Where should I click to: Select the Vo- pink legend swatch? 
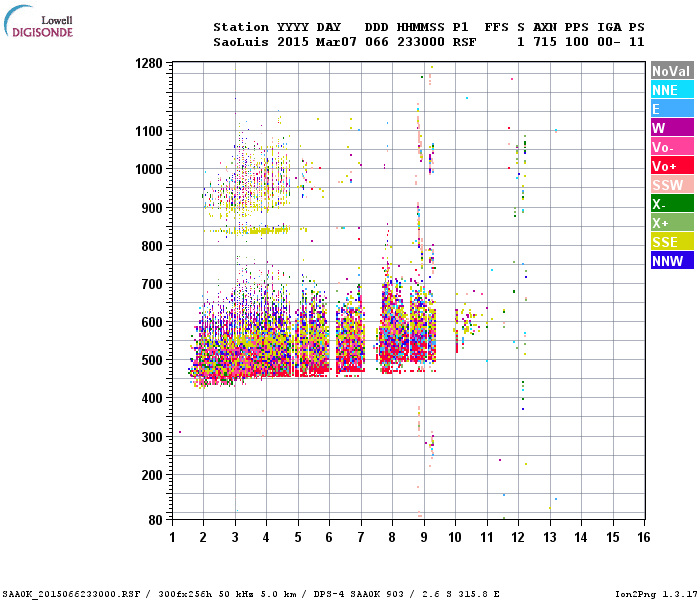click(x=672, y=146)
